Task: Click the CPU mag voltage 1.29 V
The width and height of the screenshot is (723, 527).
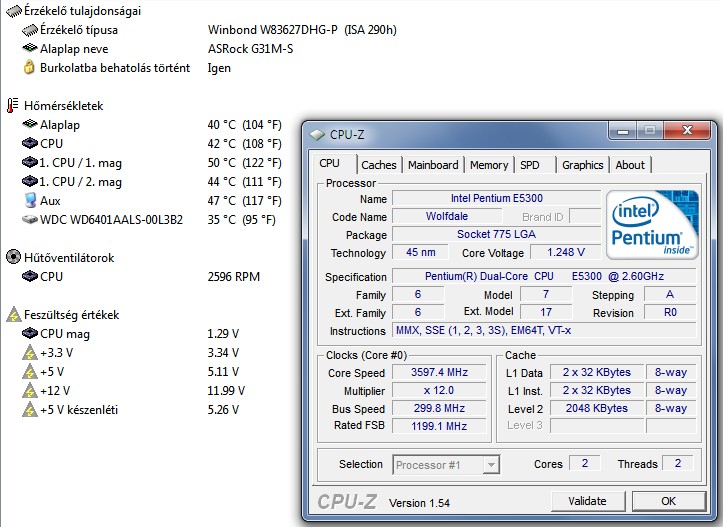Action: (x=223, y=333)
